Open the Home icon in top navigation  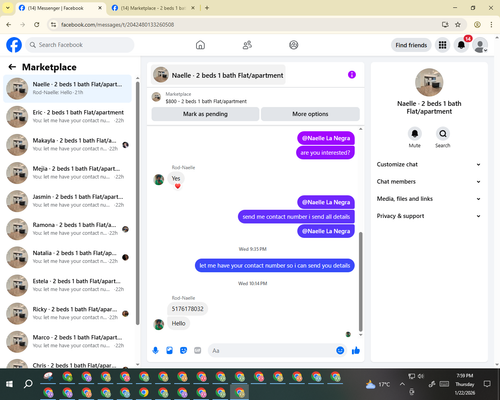pyautogui.click(x=200, y=45)
